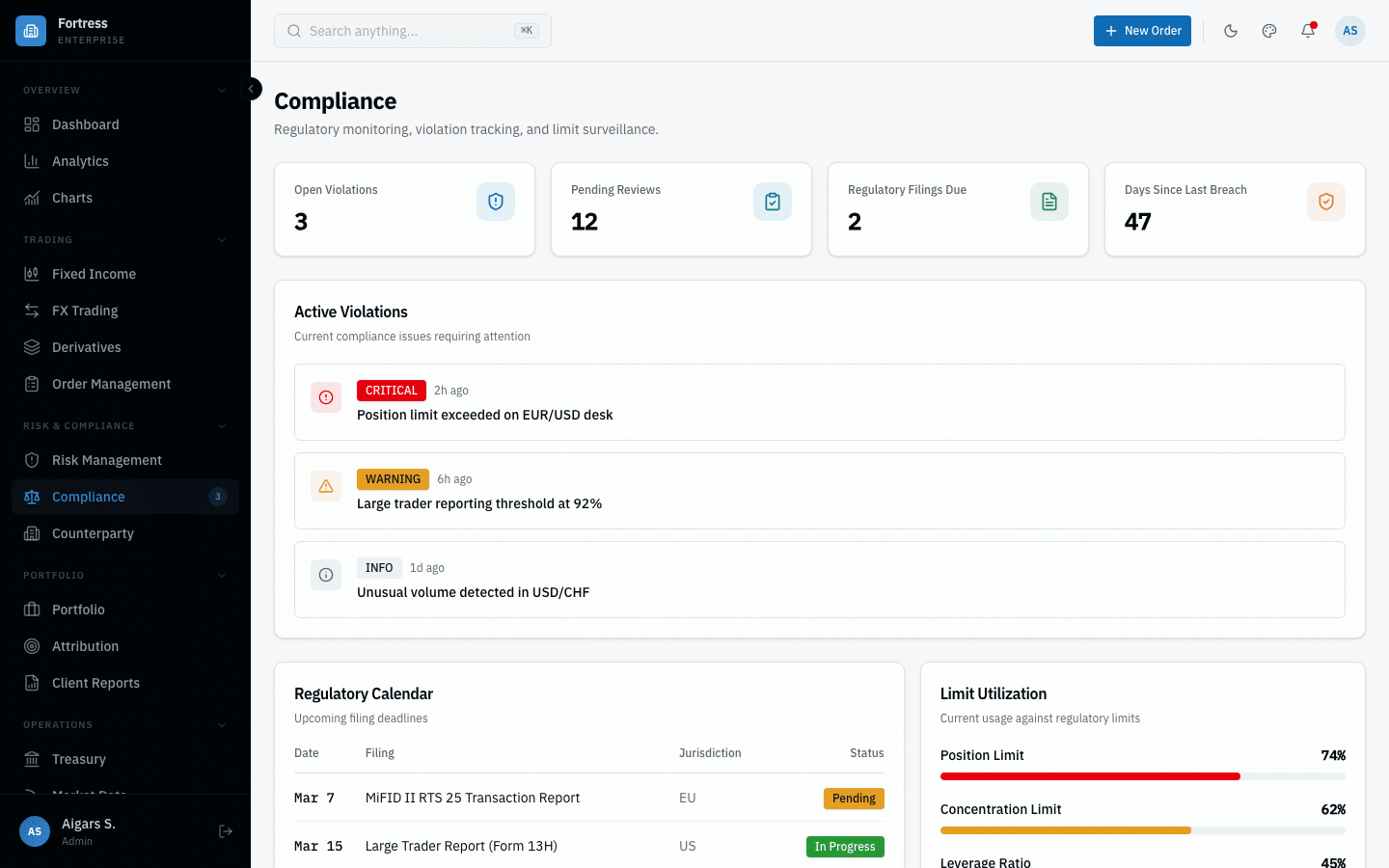
Task: Click the logout icon next to Aigars S.
Action: coord(225,830)
